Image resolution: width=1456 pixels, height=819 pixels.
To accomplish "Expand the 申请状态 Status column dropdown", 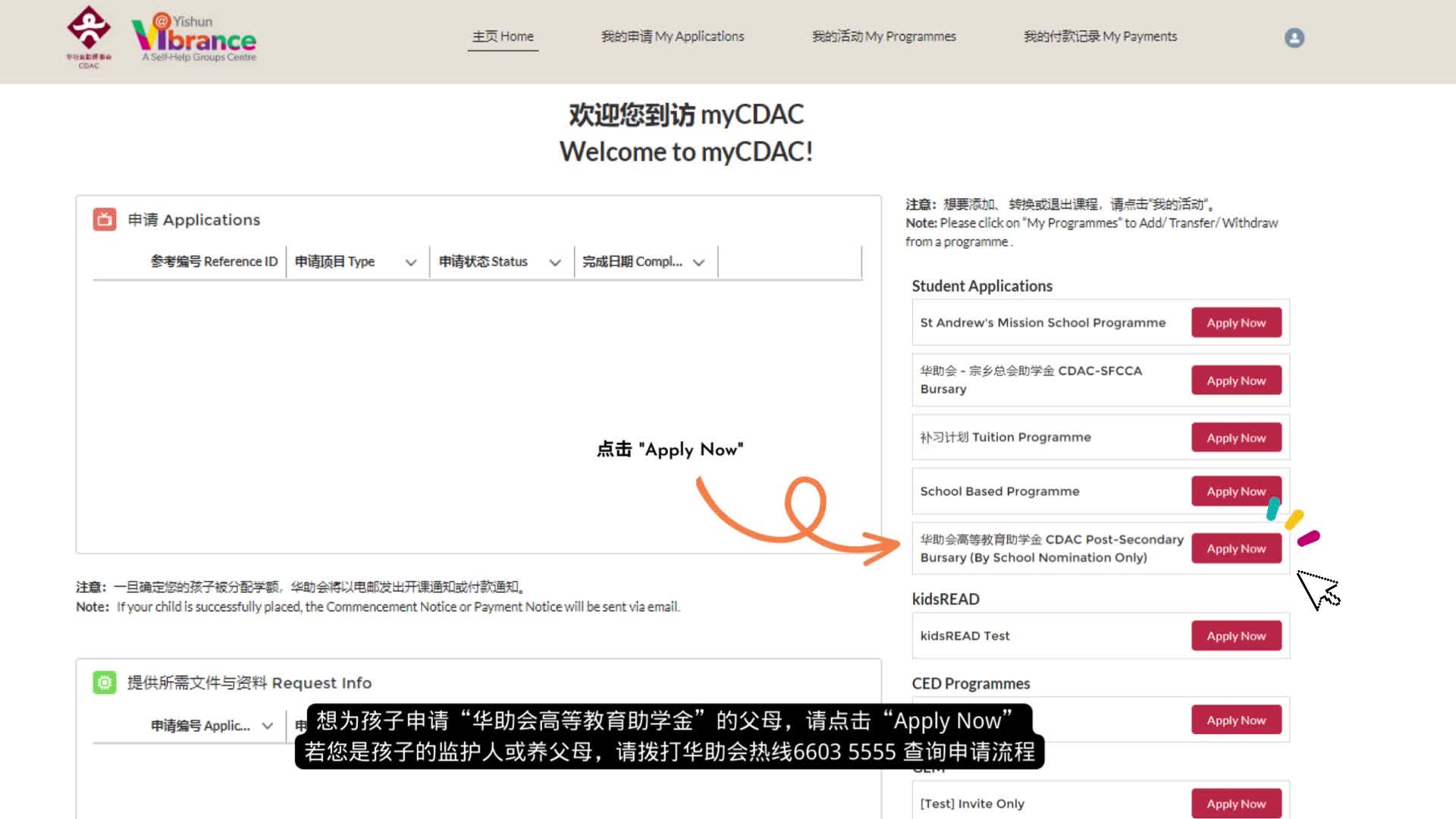I will pyautogui.click(x=555, y=262).
